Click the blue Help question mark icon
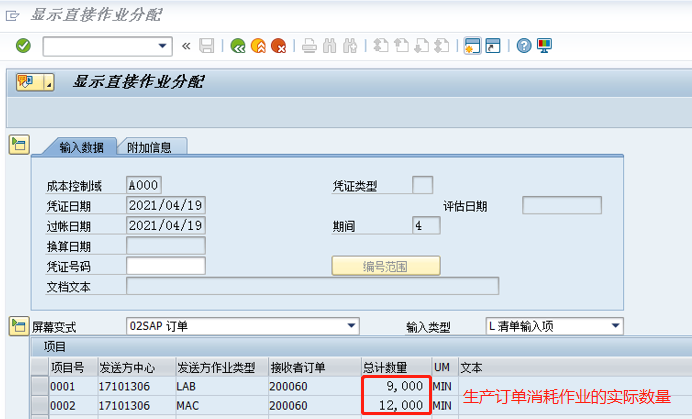The height and width of the screenshot is (419, 692). coord(524,45)
